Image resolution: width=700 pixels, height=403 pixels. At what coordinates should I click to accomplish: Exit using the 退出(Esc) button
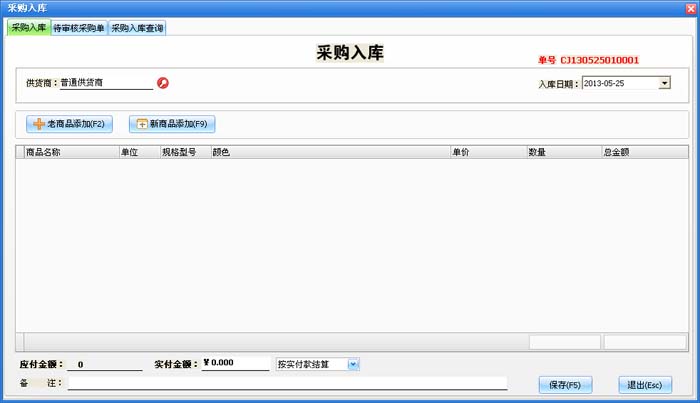pos(645,385)
